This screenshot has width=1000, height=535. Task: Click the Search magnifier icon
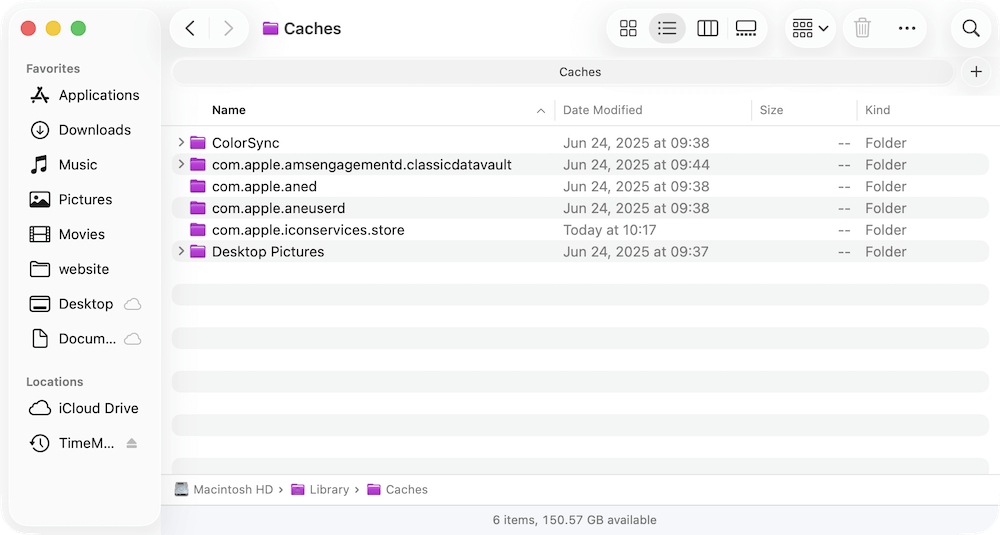(x=971, y=28)
